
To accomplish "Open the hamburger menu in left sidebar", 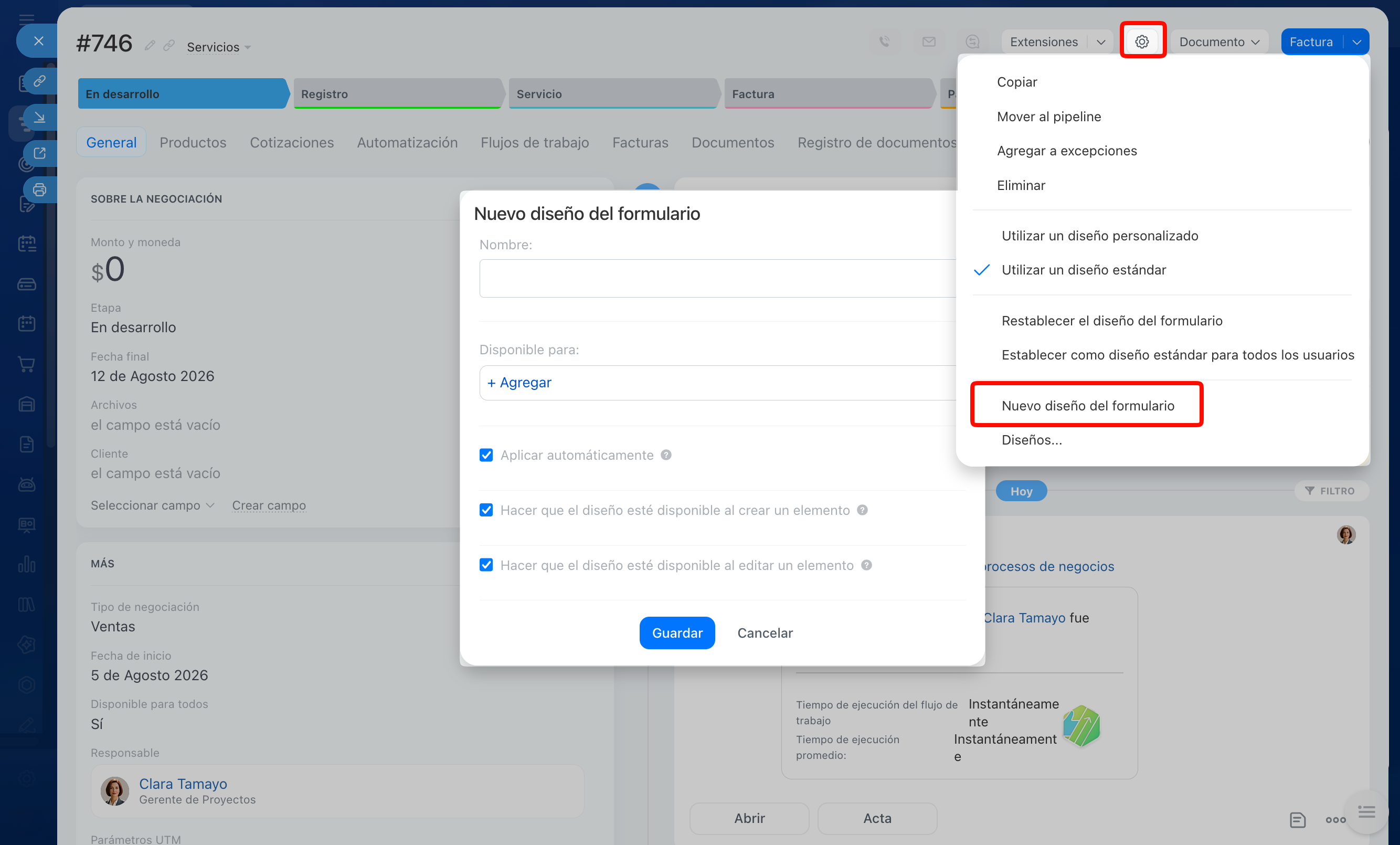I will coord(27,19).
